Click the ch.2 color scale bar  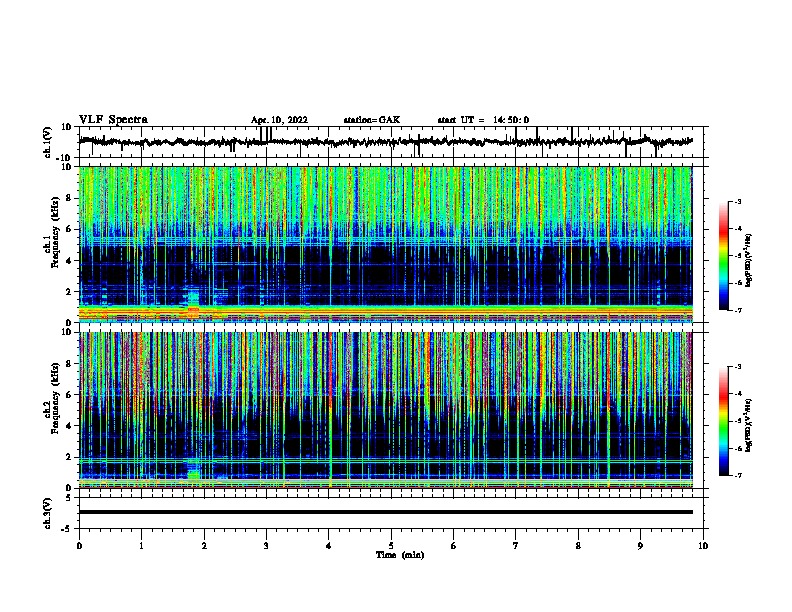(x=724, y=421)
